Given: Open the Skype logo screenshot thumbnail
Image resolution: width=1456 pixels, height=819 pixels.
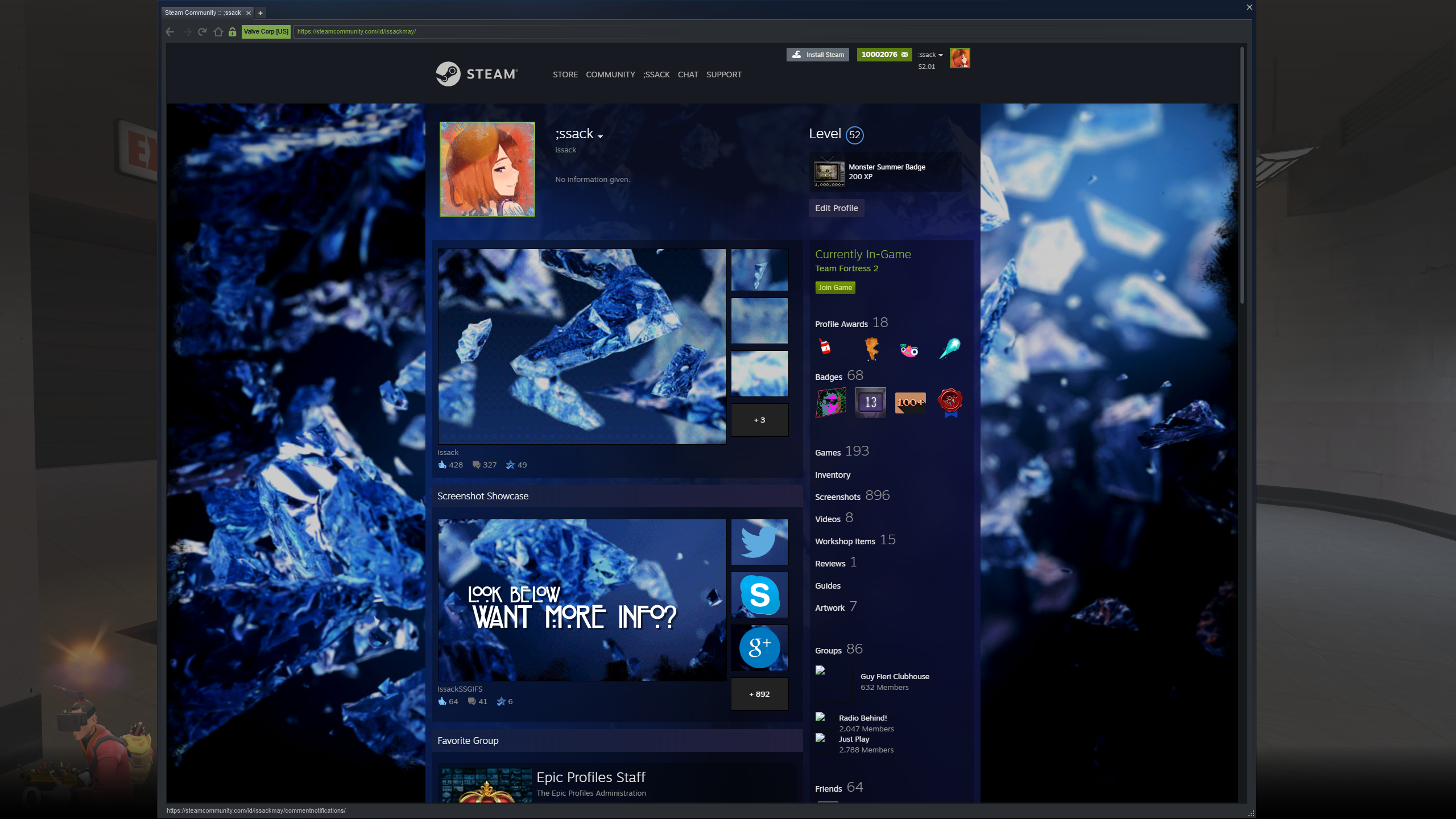Looking at the screenshot, I should (x=759, y=594).
